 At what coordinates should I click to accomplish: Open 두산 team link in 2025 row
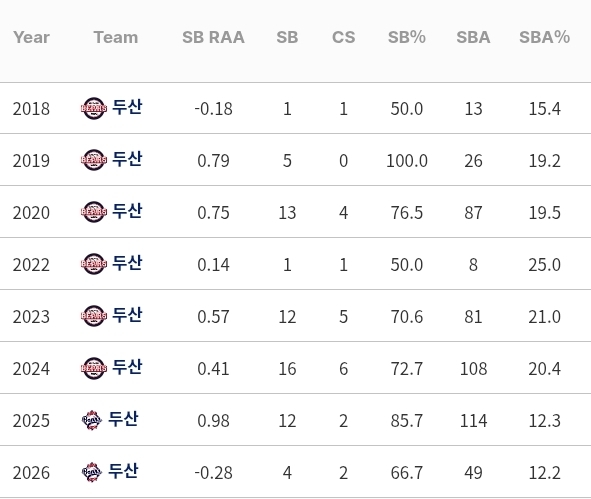click(123, 419)
